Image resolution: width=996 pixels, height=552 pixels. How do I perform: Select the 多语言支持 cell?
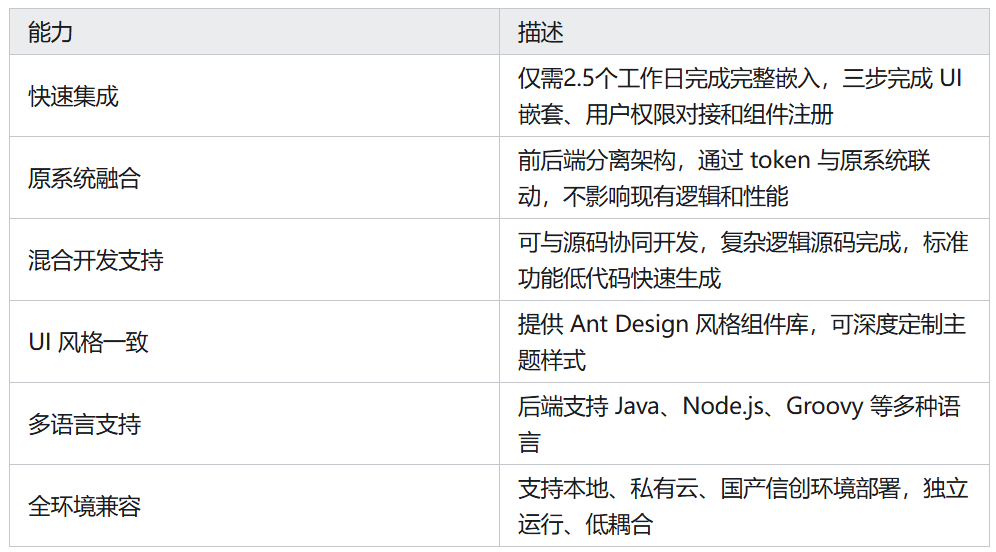click(x=254, y=424)
